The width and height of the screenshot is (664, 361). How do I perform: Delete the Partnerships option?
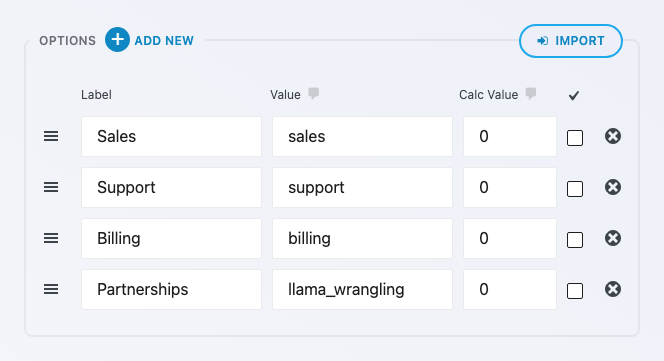pyautogui.click(x=613, y=289)
